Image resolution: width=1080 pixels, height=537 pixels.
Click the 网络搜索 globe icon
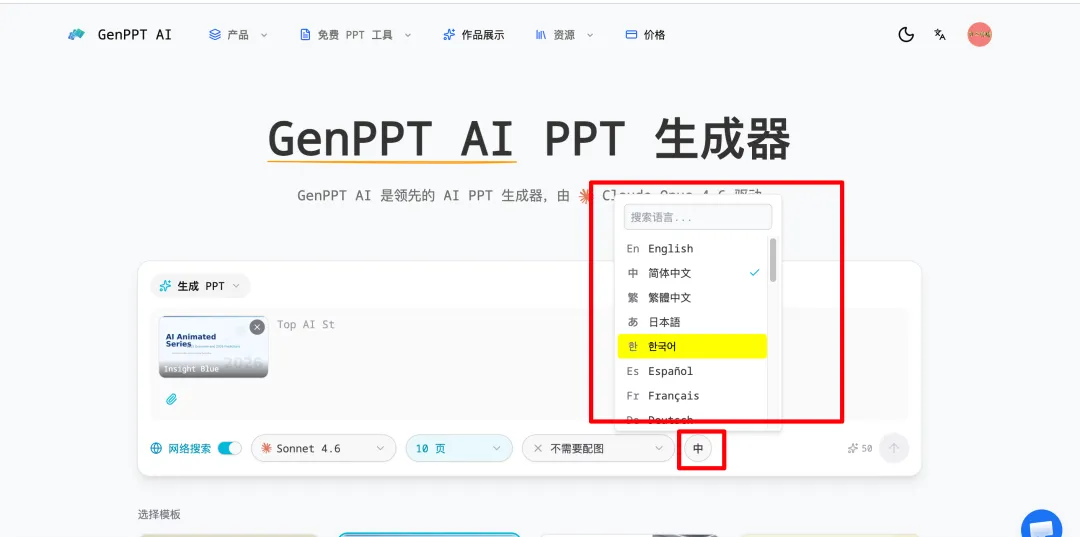156,448
